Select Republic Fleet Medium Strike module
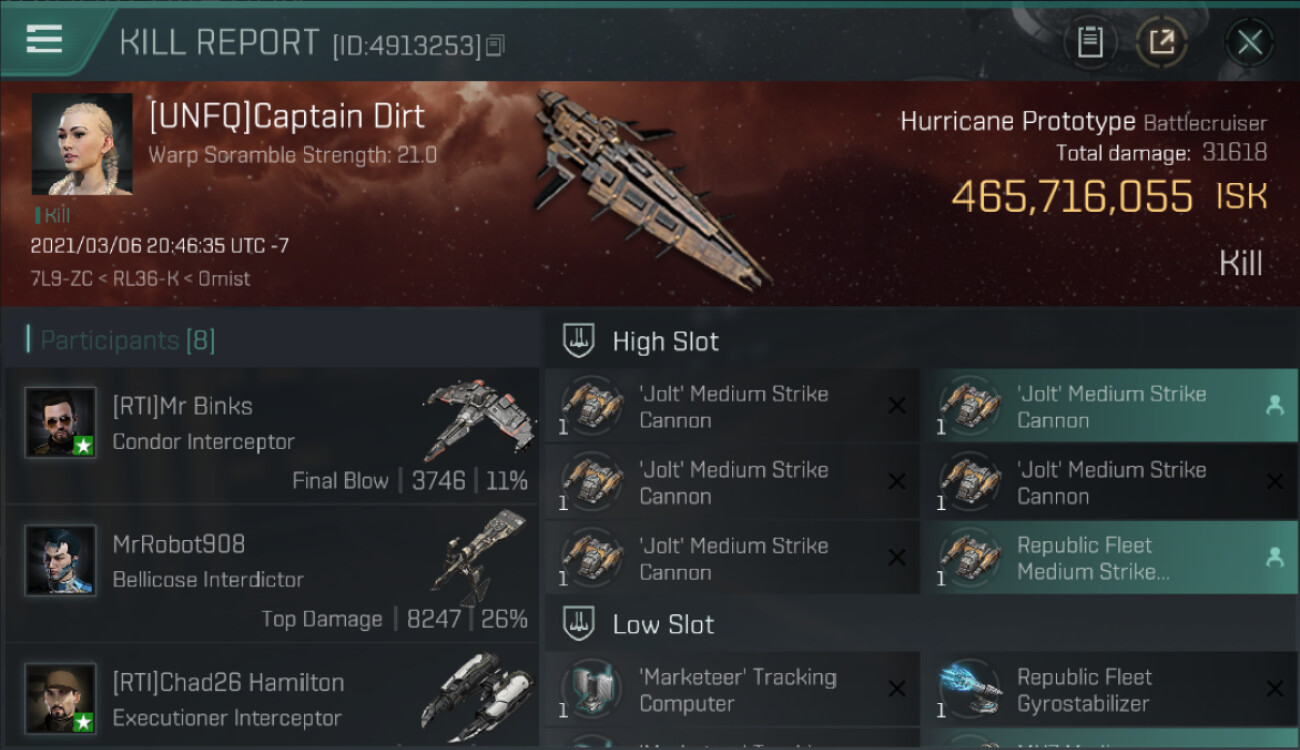 tap(1110, 558)
